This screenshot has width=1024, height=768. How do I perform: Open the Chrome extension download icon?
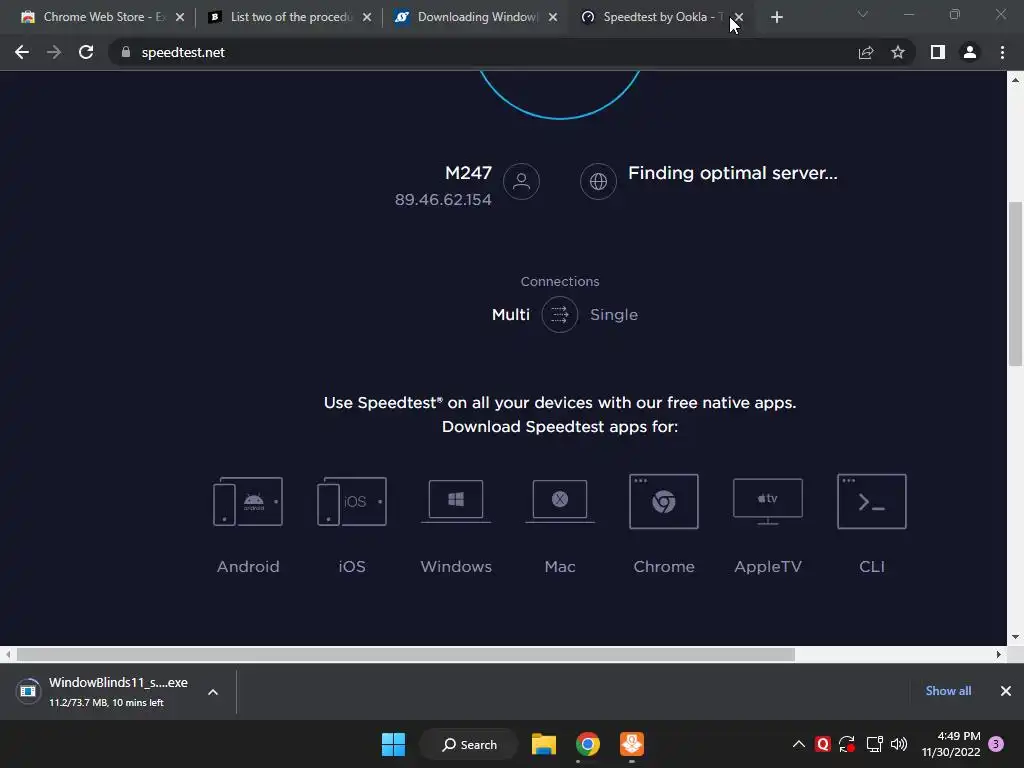tap(664, 502)
